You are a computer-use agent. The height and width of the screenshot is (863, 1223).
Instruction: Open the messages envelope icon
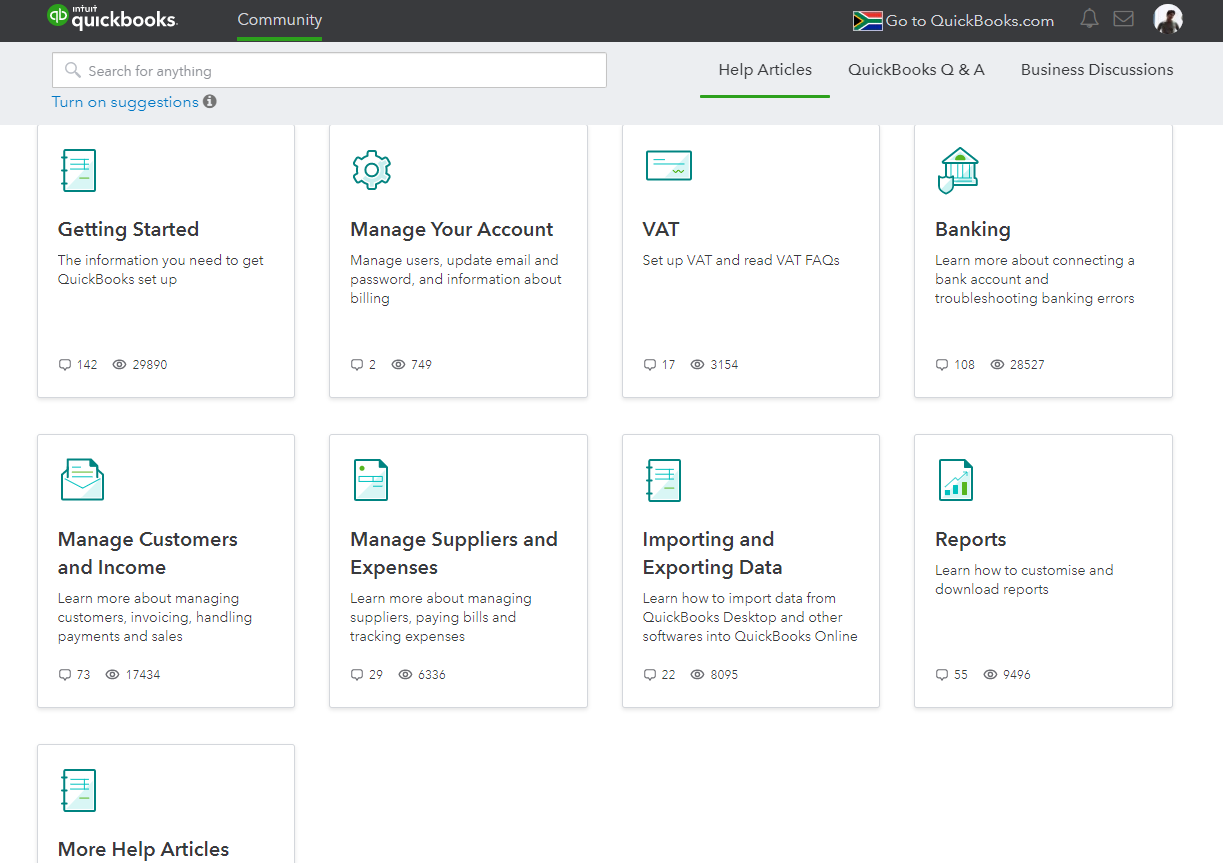click(1123, 20)
